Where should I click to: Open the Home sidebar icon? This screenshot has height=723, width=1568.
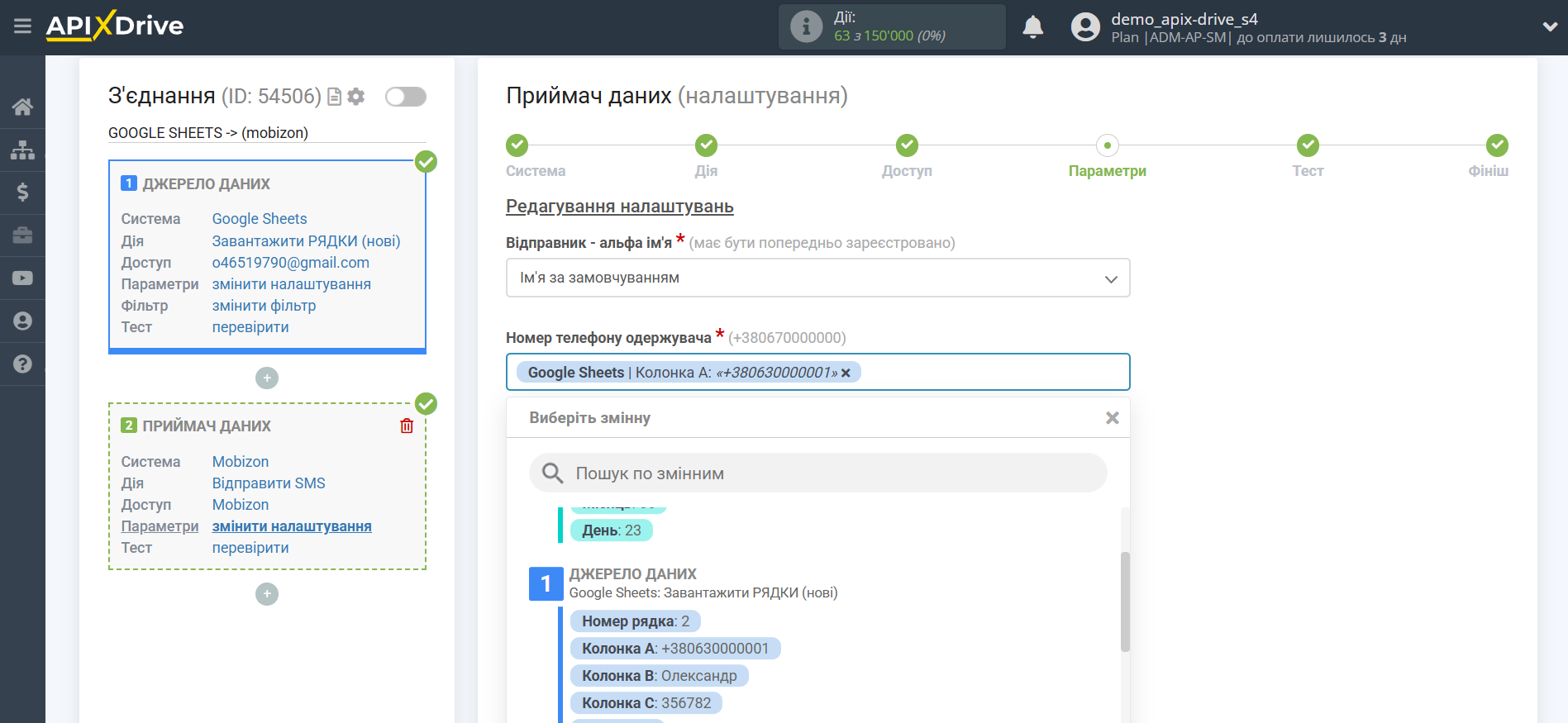(x=22, y=107)
